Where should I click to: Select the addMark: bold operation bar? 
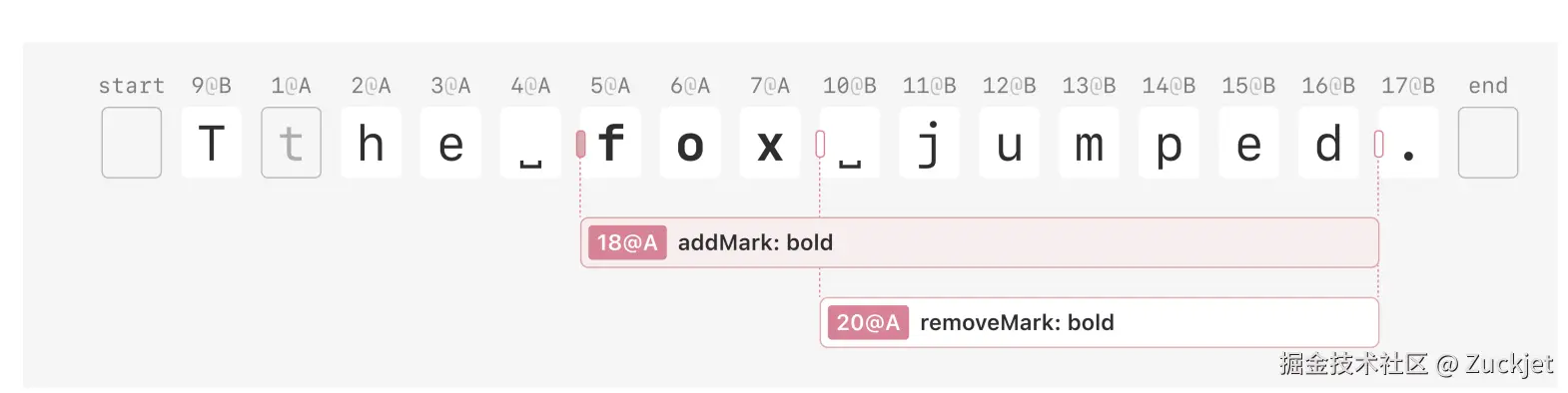click(980, 242)
